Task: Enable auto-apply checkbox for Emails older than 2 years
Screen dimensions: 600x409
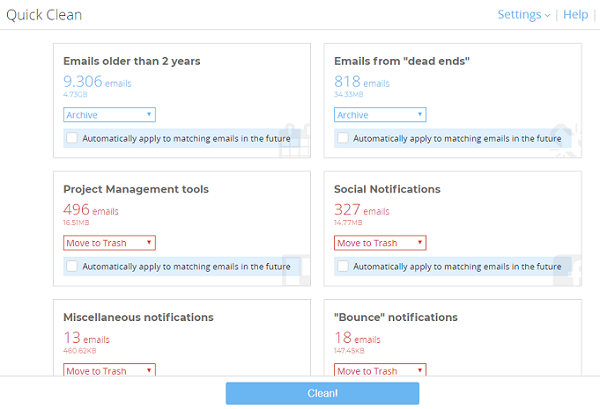Action: [72, 139]
